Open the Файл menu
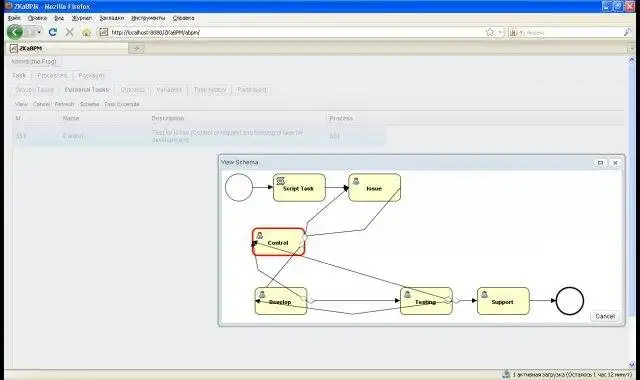Image resolution: width=640 pixels, height=380 pixels. 14,18
